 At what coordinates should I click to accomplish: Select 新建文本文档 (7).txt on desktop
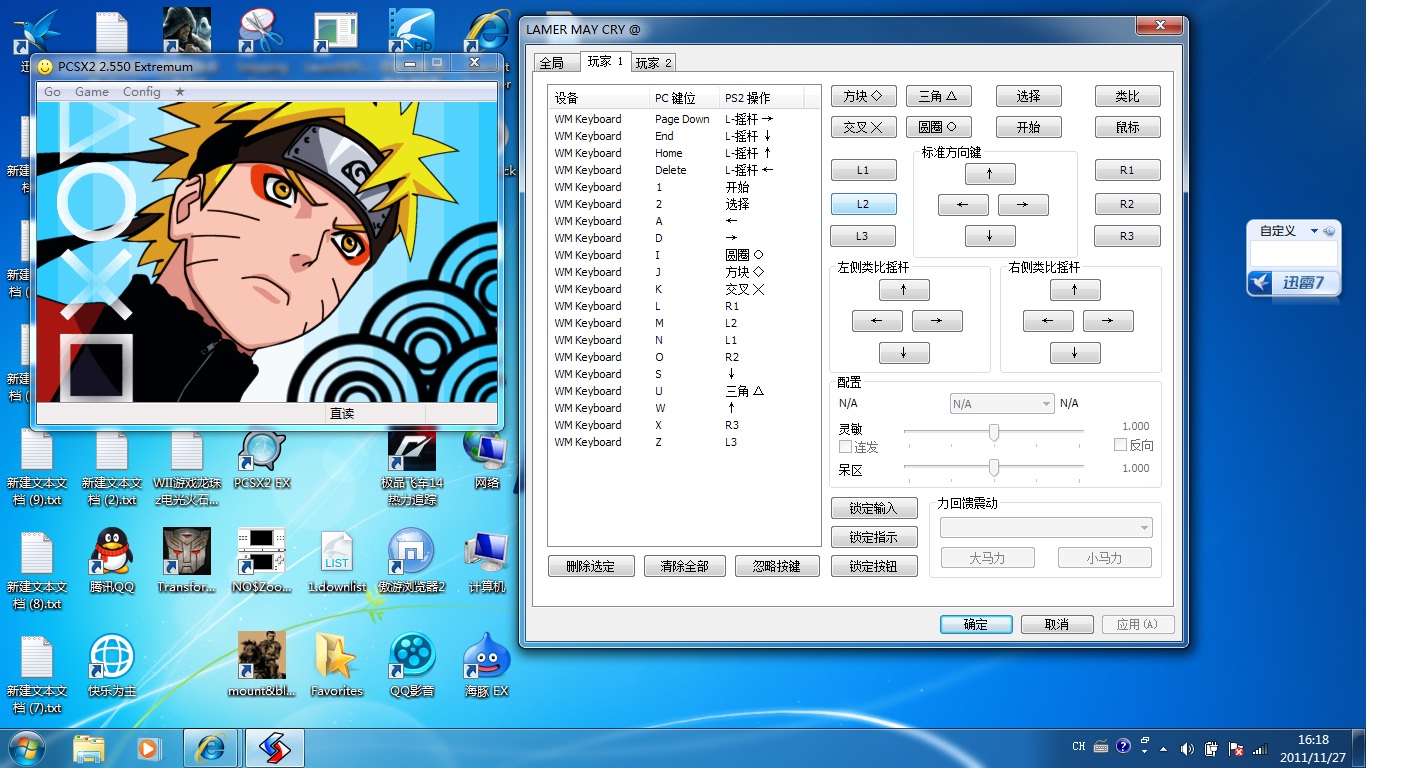tap(37, 675)
